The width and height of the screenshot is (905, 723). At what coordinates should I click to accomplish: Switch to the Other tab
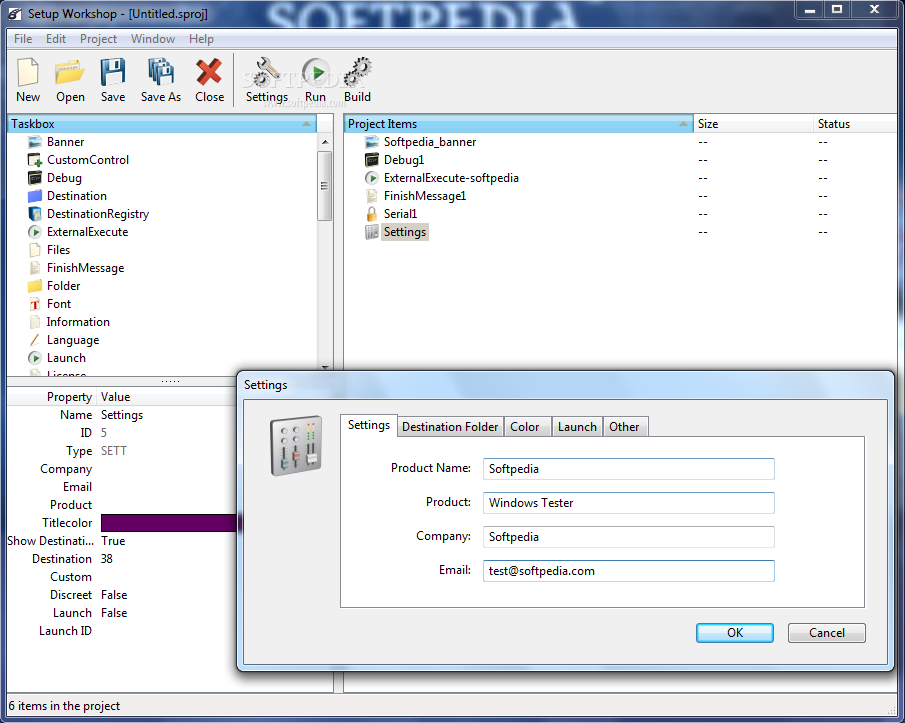pos(624,427)
